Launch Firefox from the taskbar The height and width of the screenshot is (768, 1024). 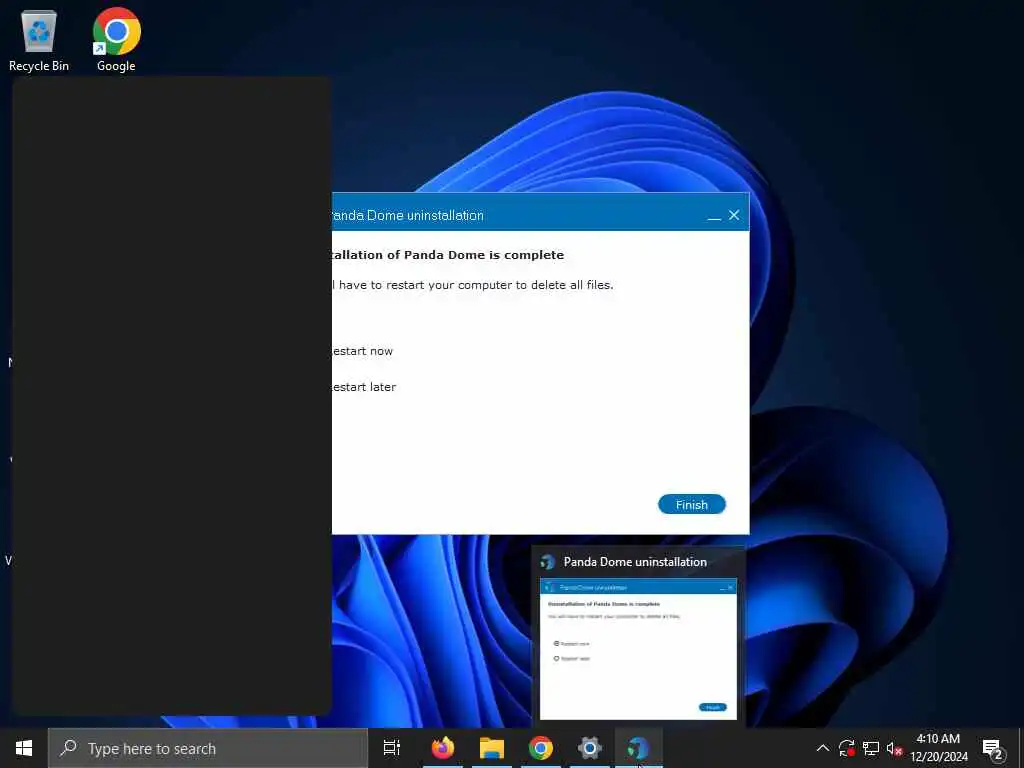442,748
